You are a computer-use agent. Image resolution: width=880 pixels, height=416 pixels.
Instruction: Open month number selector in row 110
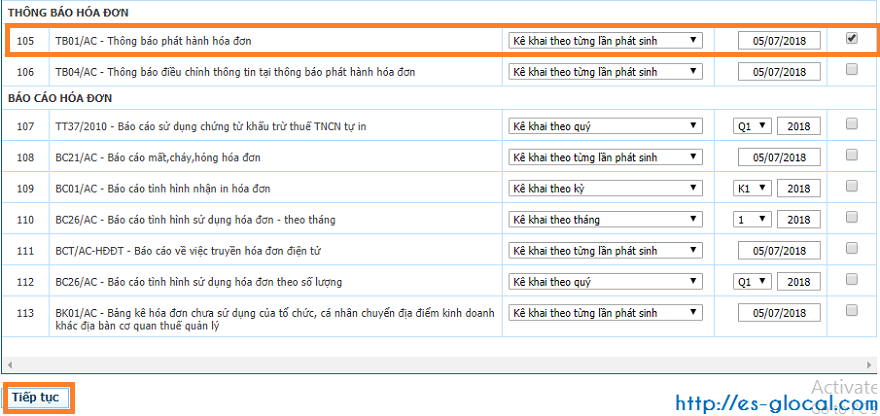coord(752,219)
